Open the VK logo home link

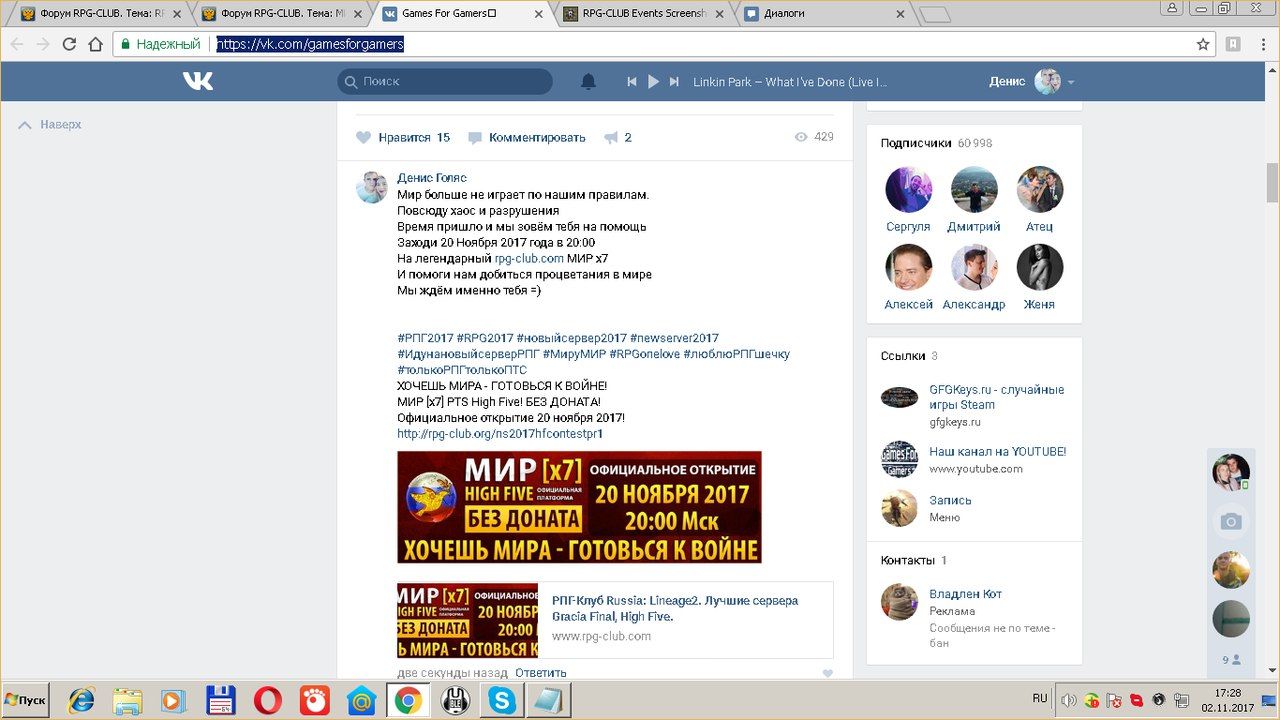point(198,81)
